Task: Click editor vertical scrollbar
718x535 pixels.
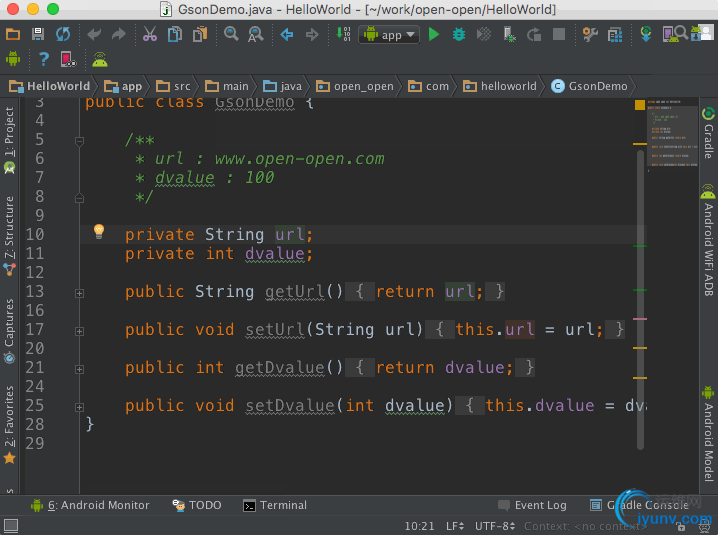Action: coord(640,300)
